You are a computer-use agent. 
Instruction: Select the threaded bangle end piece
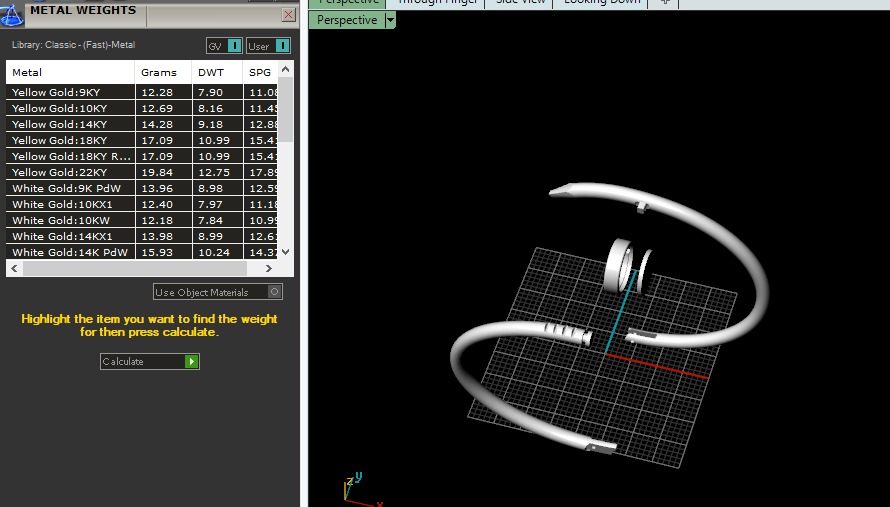[x=568, y=334]
